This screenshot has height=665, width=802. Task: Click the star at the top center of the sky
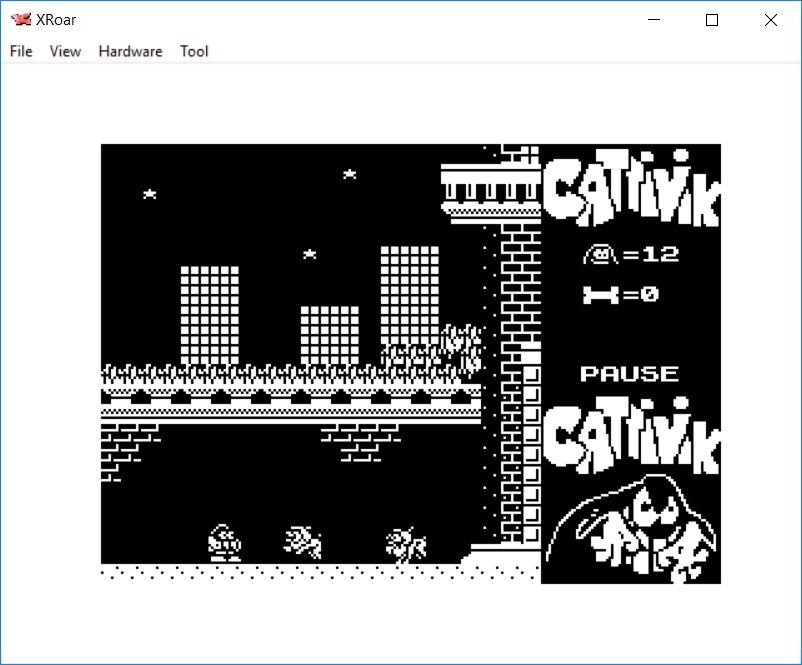click(x=349, y=174)
